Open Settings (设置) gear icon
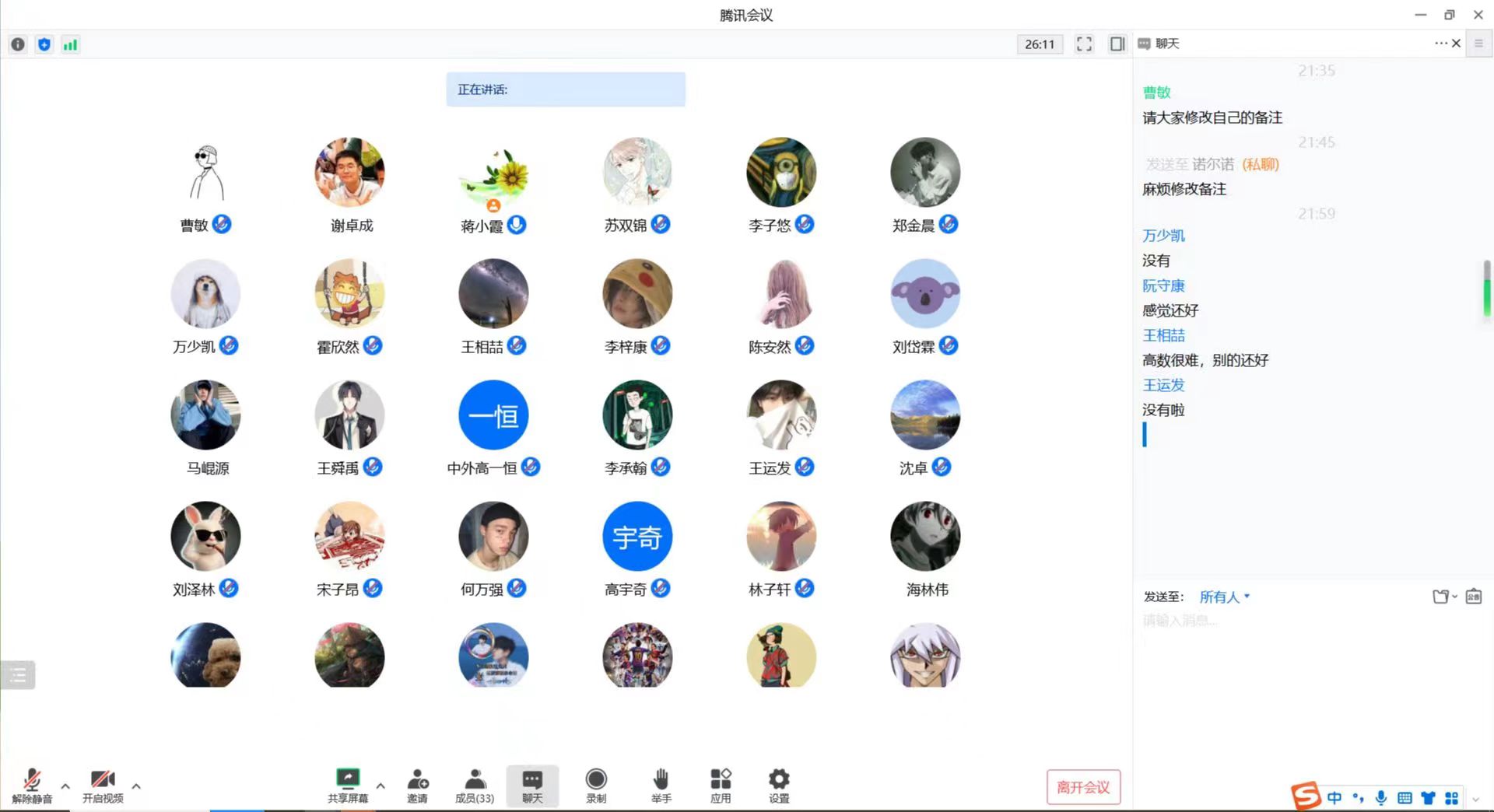This screenshot has width=1494, height=812. 779,784
